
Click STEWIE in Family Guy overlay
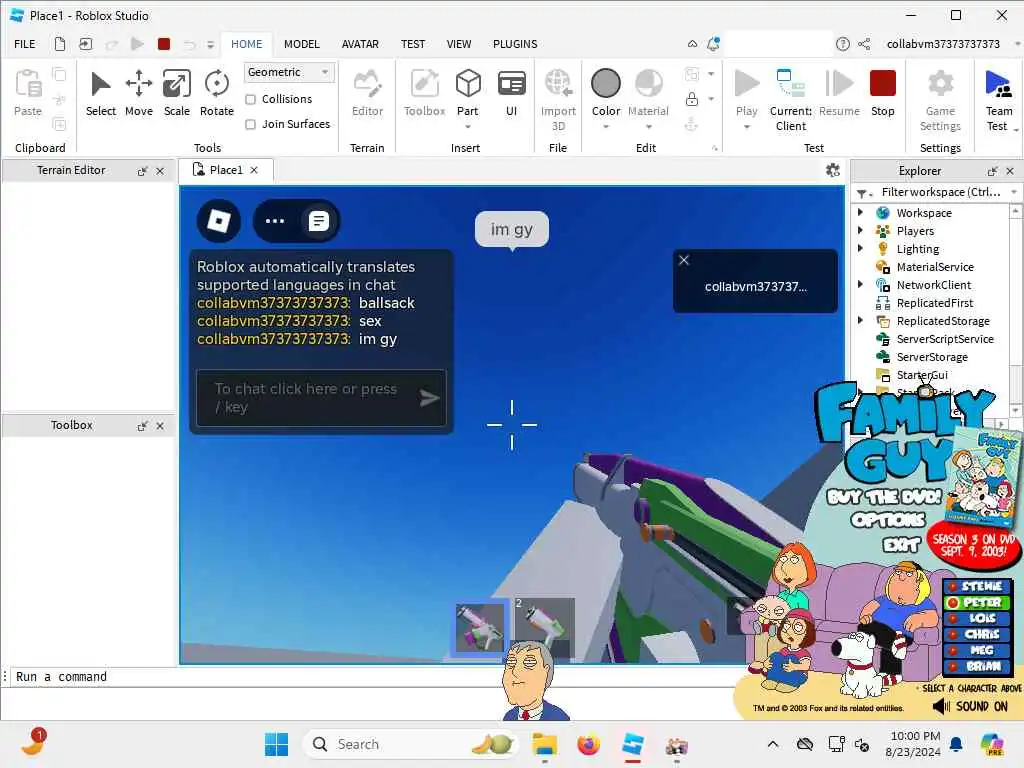[977, 586]
